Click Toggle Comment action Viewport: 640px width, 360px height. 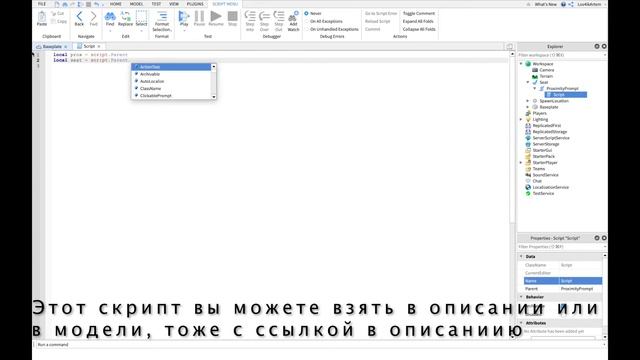418,13
